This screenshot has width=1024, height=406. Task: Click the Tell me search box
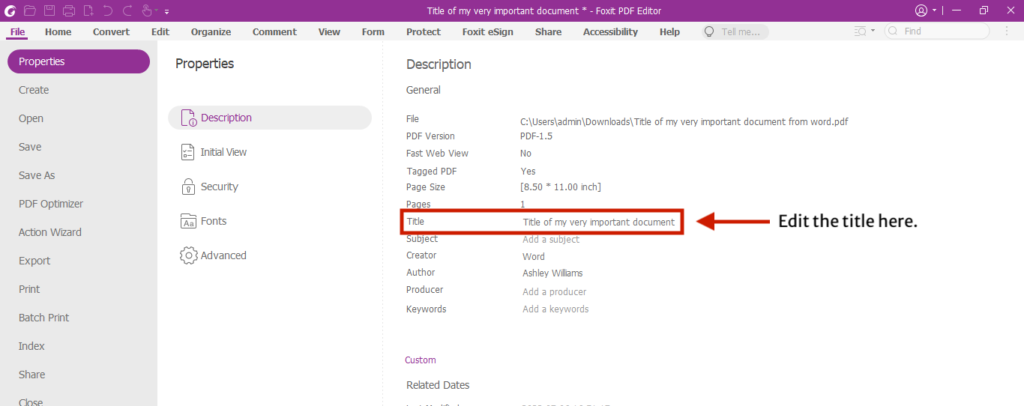click(739, 31)
